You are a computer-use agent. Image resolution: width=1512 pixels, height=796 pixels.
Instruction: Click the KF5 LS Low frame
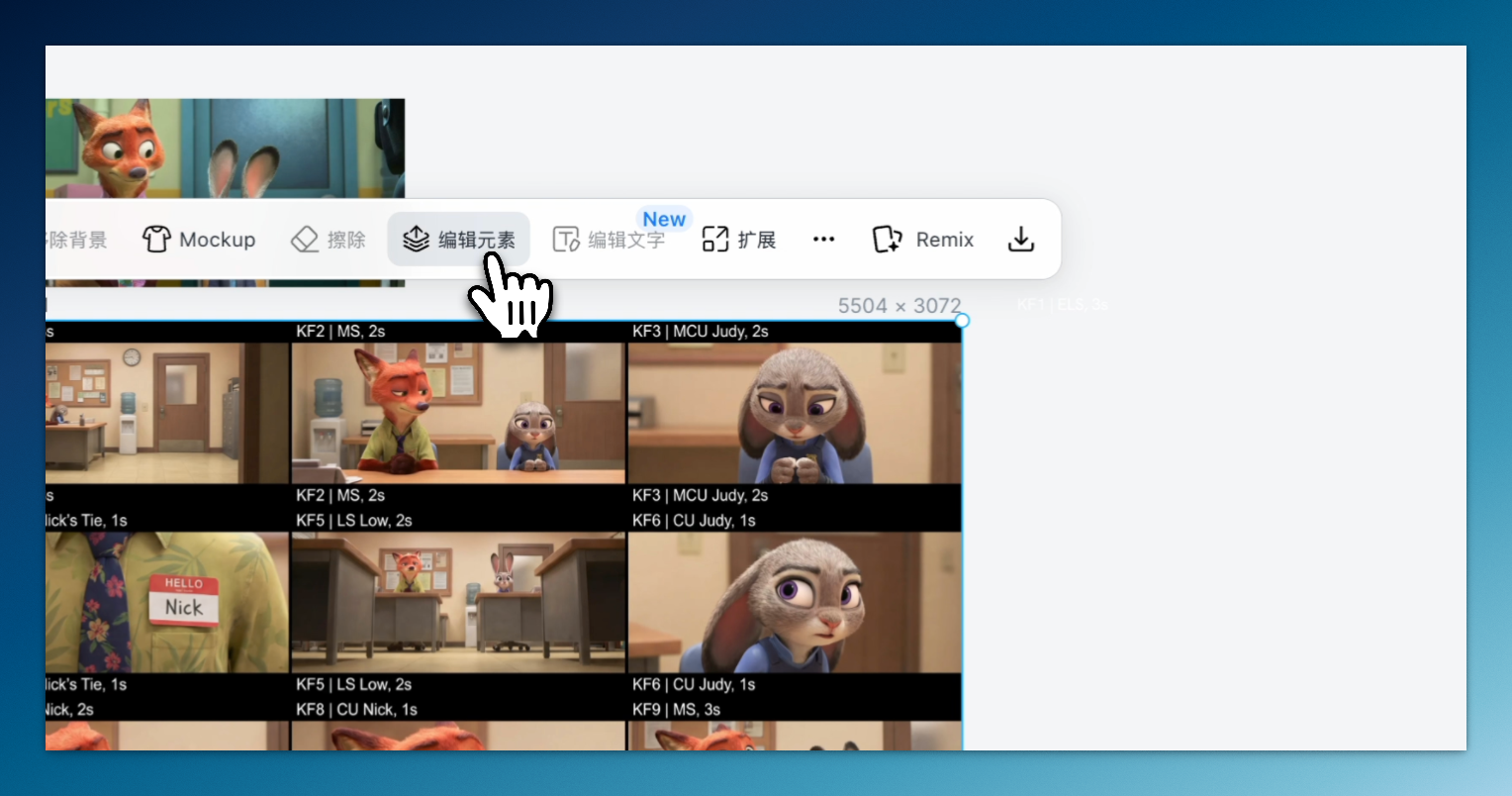point(458,602)
